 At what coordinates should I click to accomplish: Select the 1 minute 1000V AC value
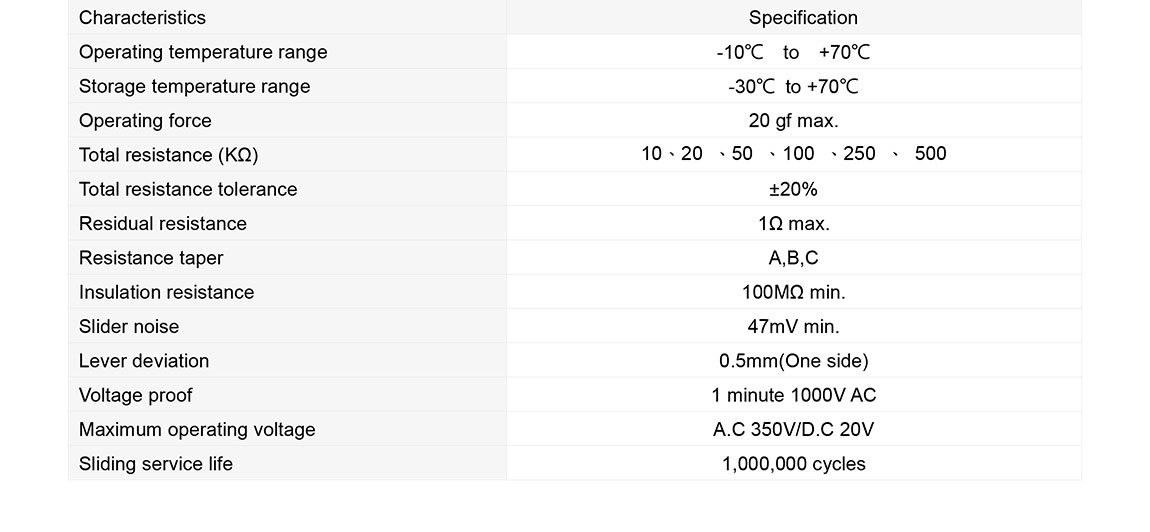pos(793,395)
